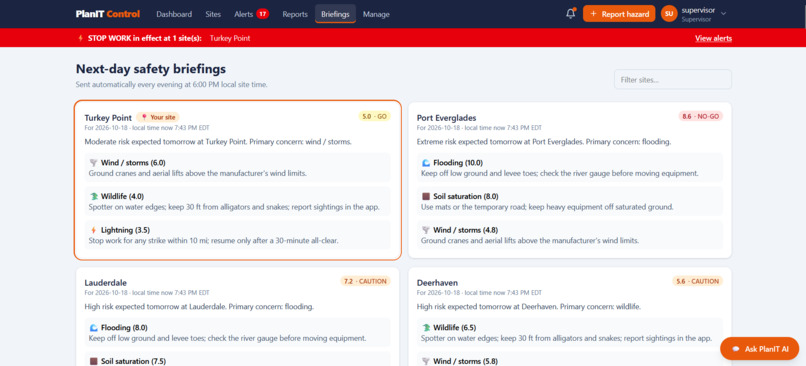Click the Wildlife icon in Deerhaven card
Screen dimensions: 806x366
426,327
